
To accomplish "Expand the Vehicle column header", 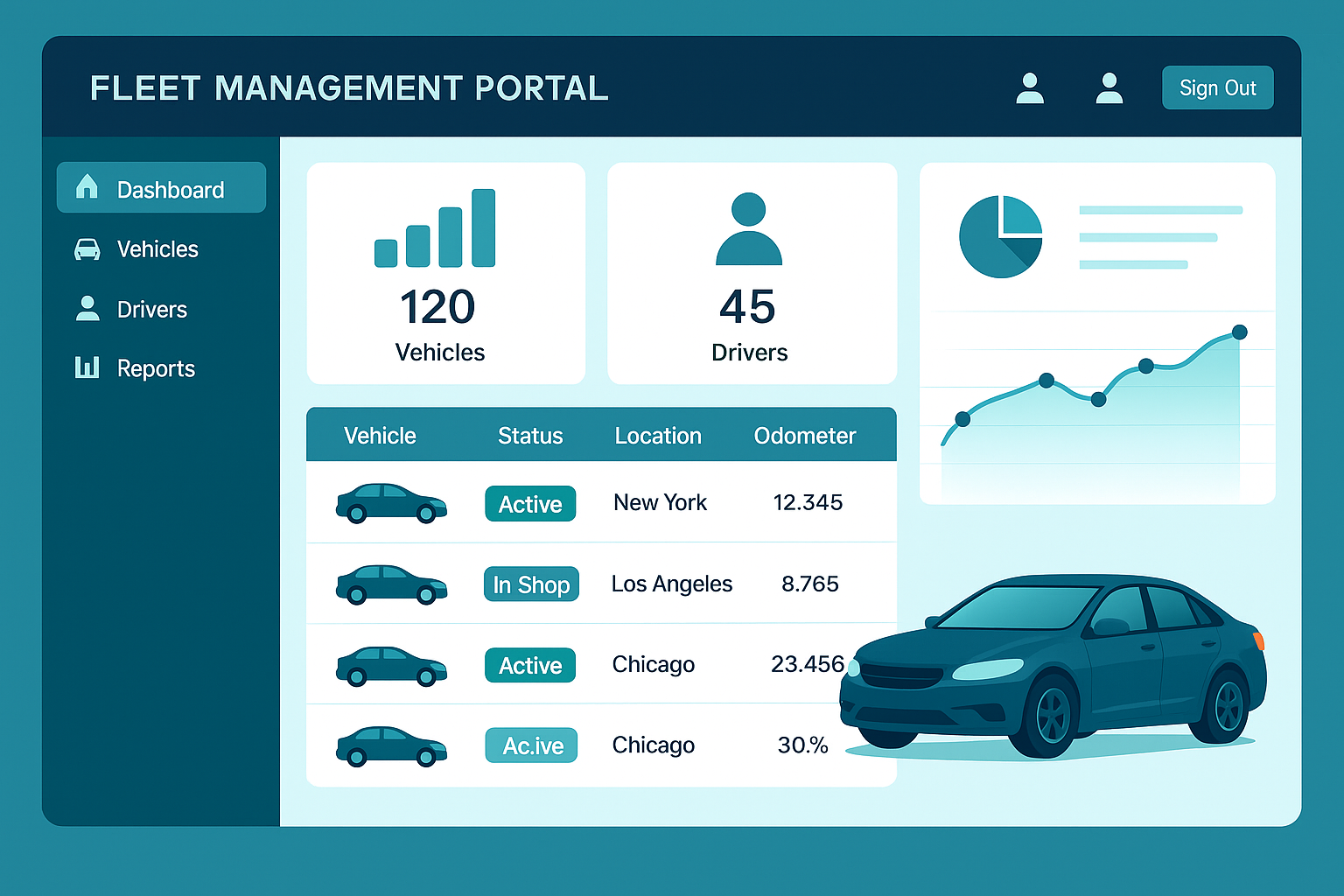I will [x=380, y=435].
